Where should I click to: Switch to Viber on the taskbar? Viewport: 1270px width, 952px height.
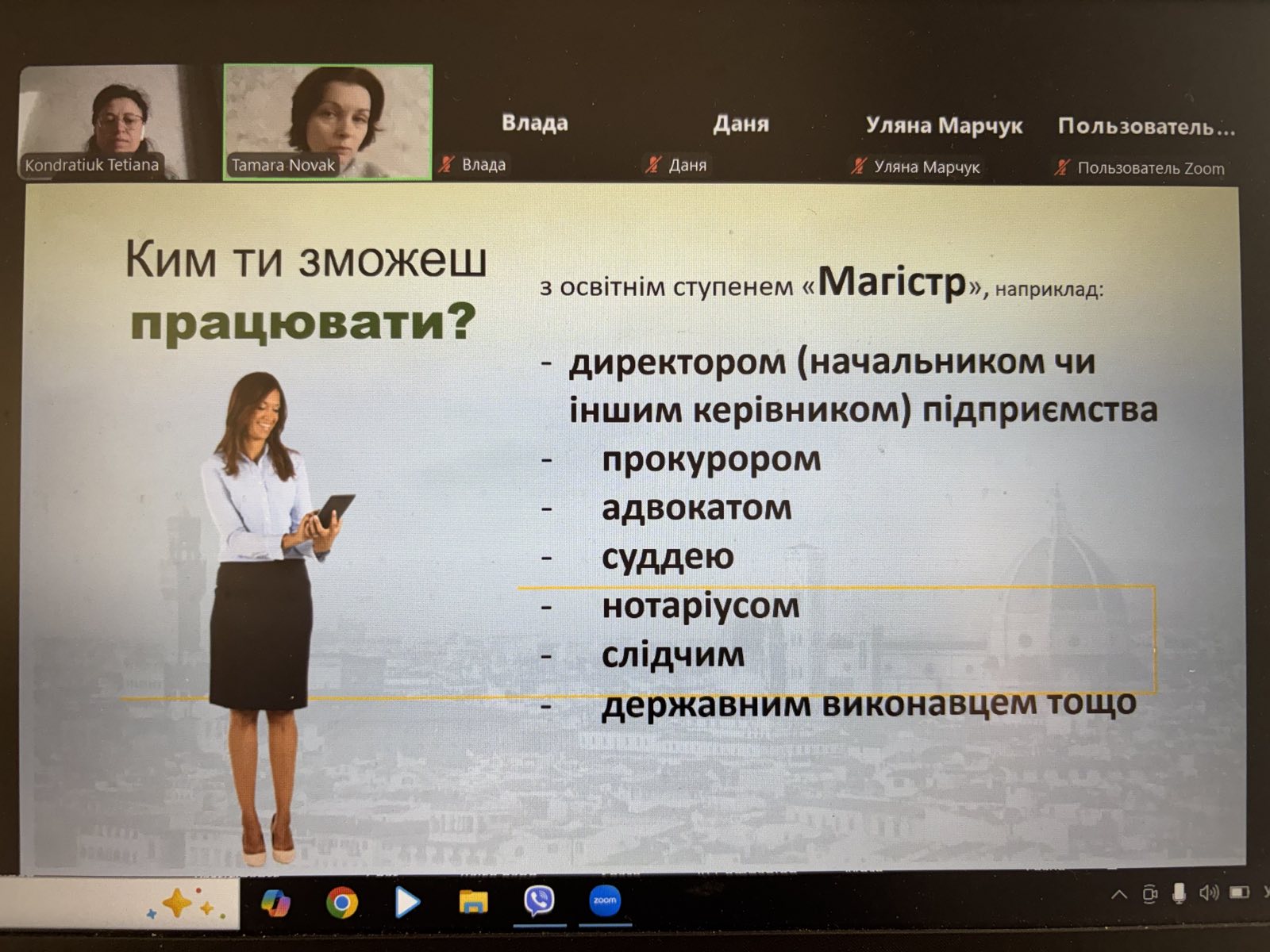pyautogui.click(x=539, y=901)
